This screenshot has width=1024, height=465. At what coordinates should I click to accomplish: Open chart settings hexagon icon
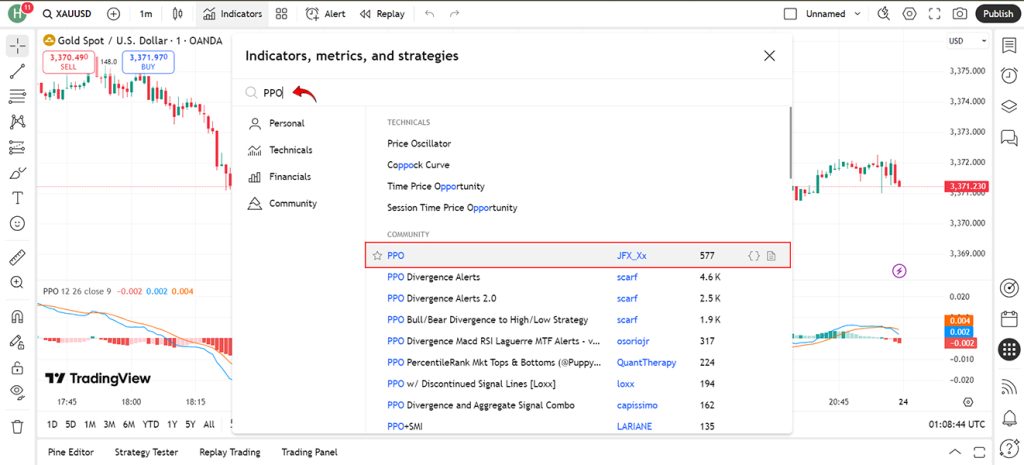[909, 14]
